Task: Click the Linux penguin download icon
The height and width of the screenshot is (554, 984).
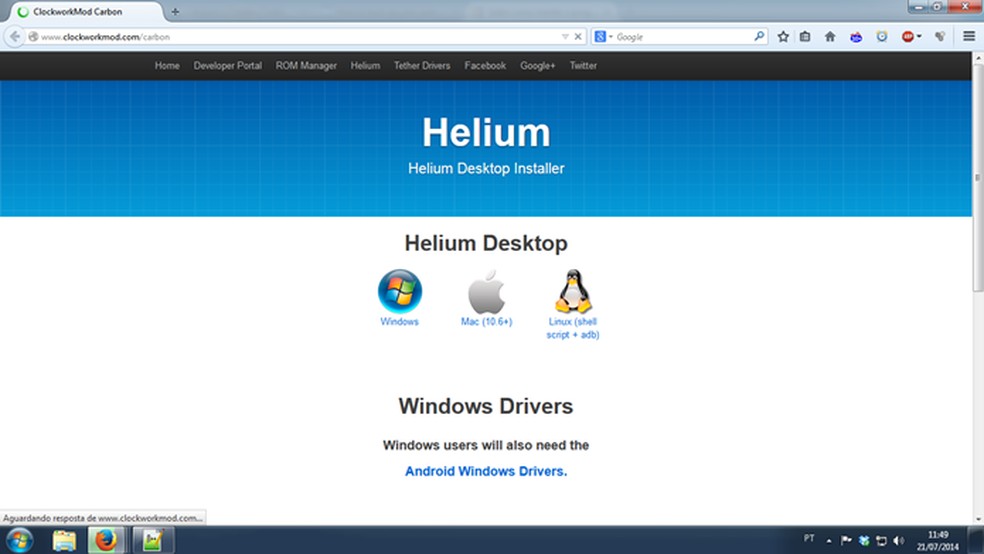Action: coord(573,291)
